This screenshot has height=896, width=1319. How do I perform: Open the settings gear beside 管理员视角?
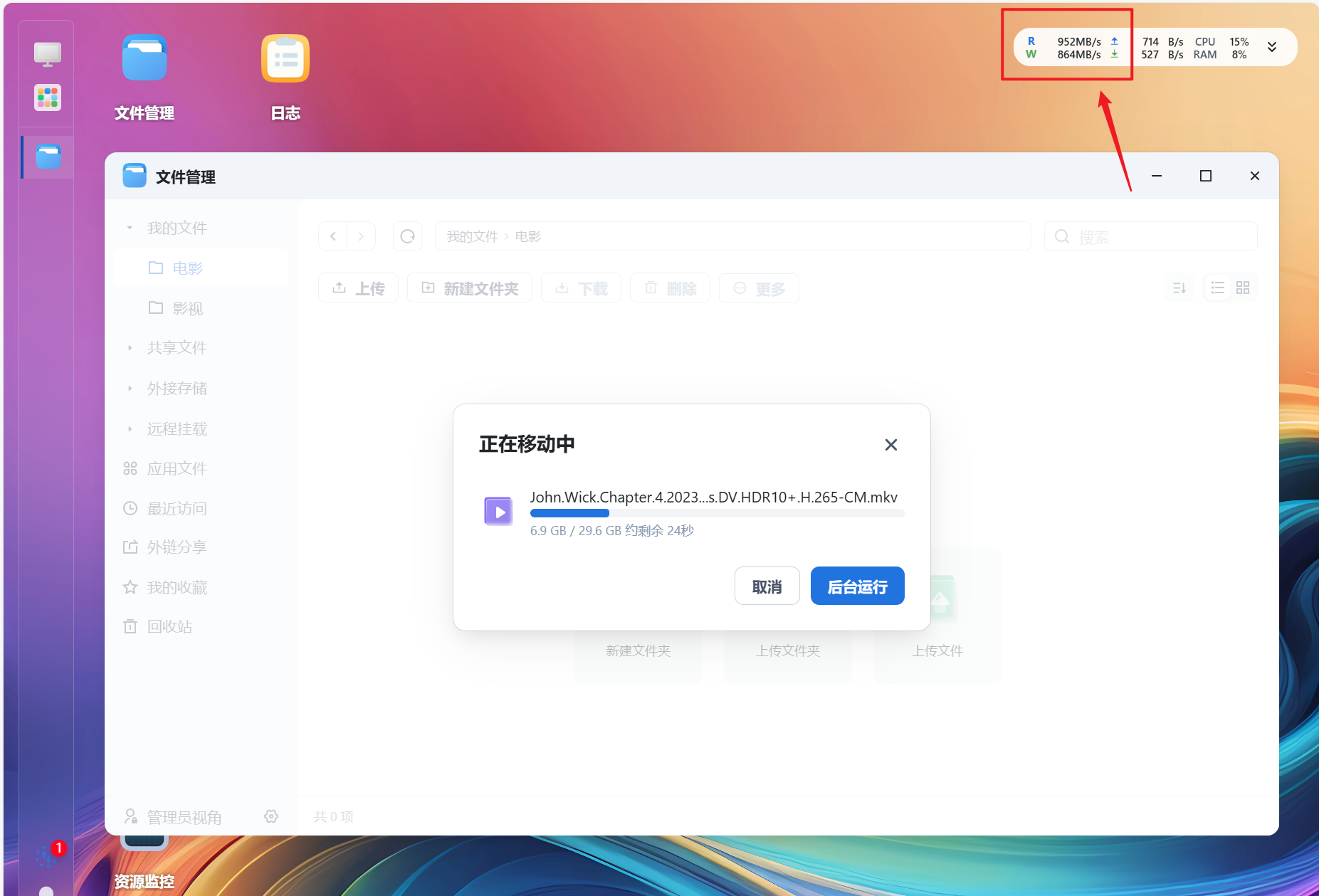pyautogui.click(x=271, y=816)
